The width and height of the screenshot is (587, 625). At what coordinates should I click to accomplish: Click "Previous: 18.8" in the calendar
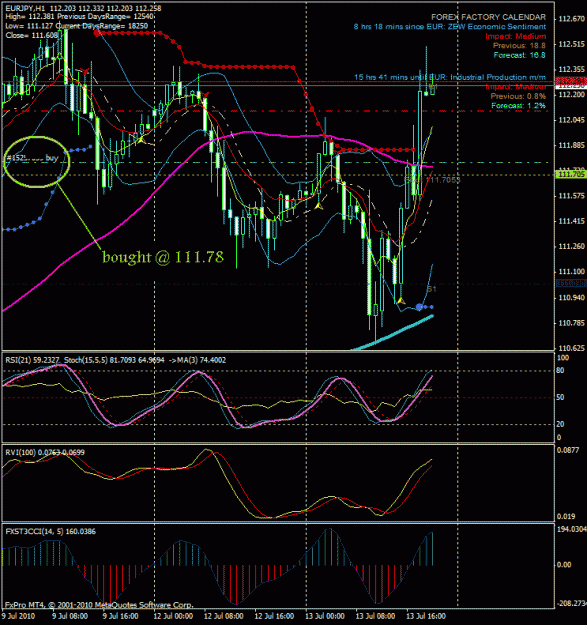(519, 45)
